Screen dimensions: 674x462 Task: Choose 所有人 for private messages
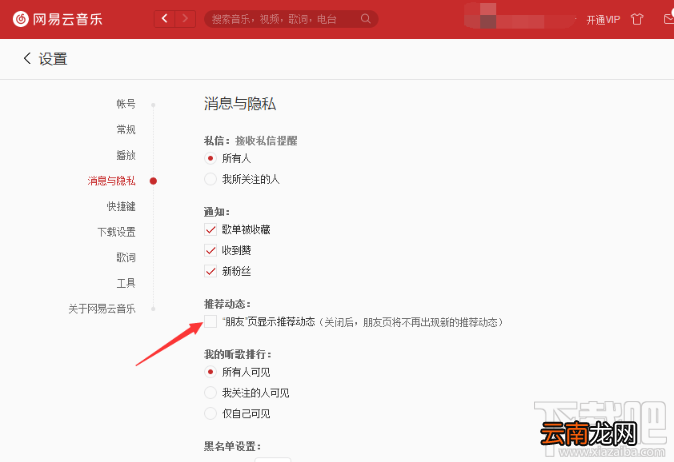point(210,158)
